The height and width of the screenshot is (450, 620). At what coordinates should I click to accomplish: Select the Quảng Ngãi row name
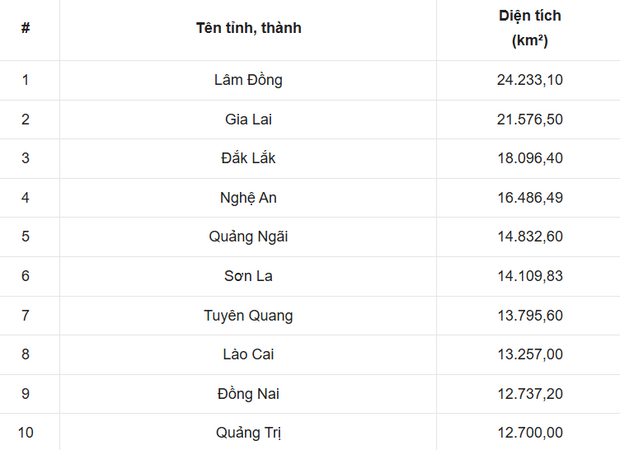coord(248,237)
